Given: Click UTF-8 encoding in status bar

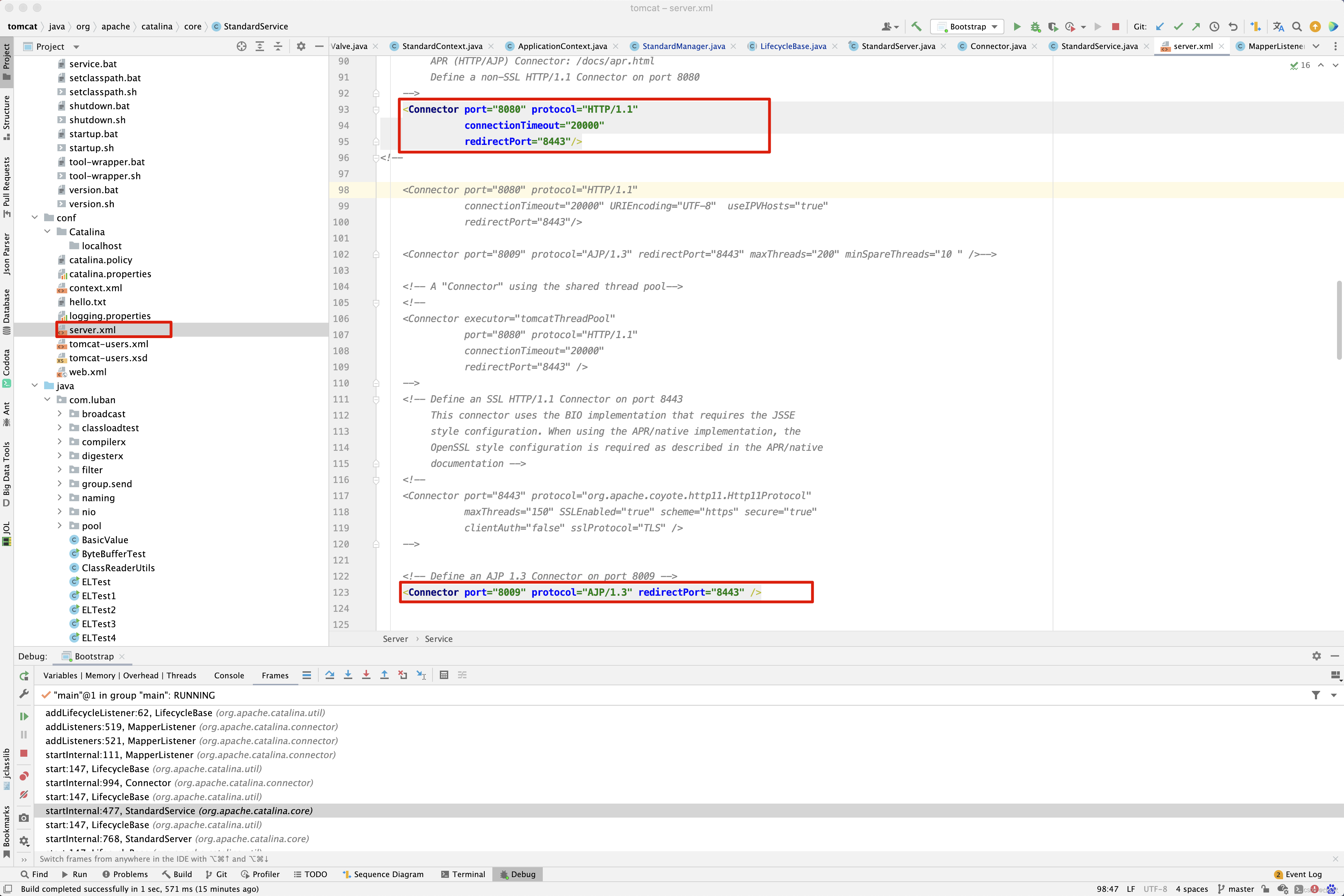Looking at the screenshot, I should tap(1155, 889).
